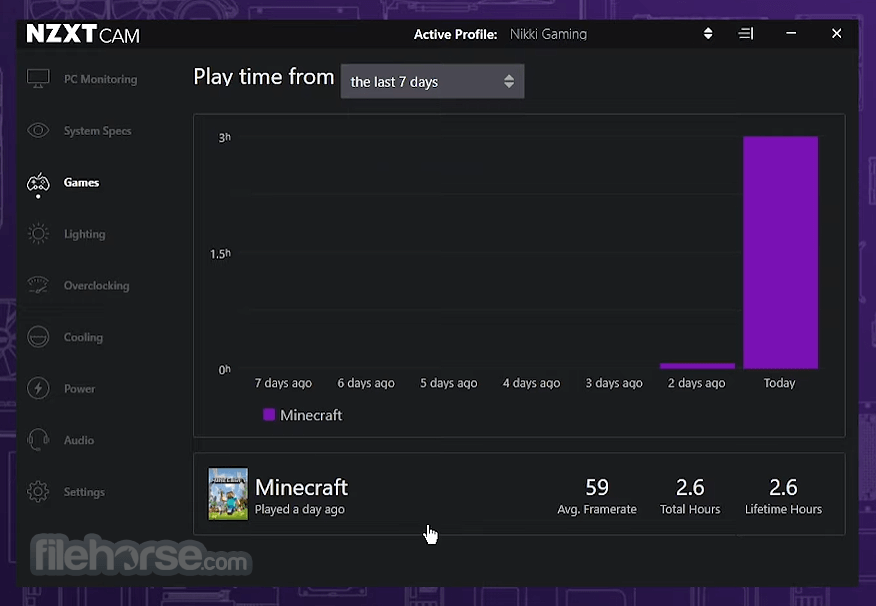Image resolution: width=876 pixels, height=606 pixels.
Task: Click the Cooling fan icon
Action: click(x=38, y=337)
